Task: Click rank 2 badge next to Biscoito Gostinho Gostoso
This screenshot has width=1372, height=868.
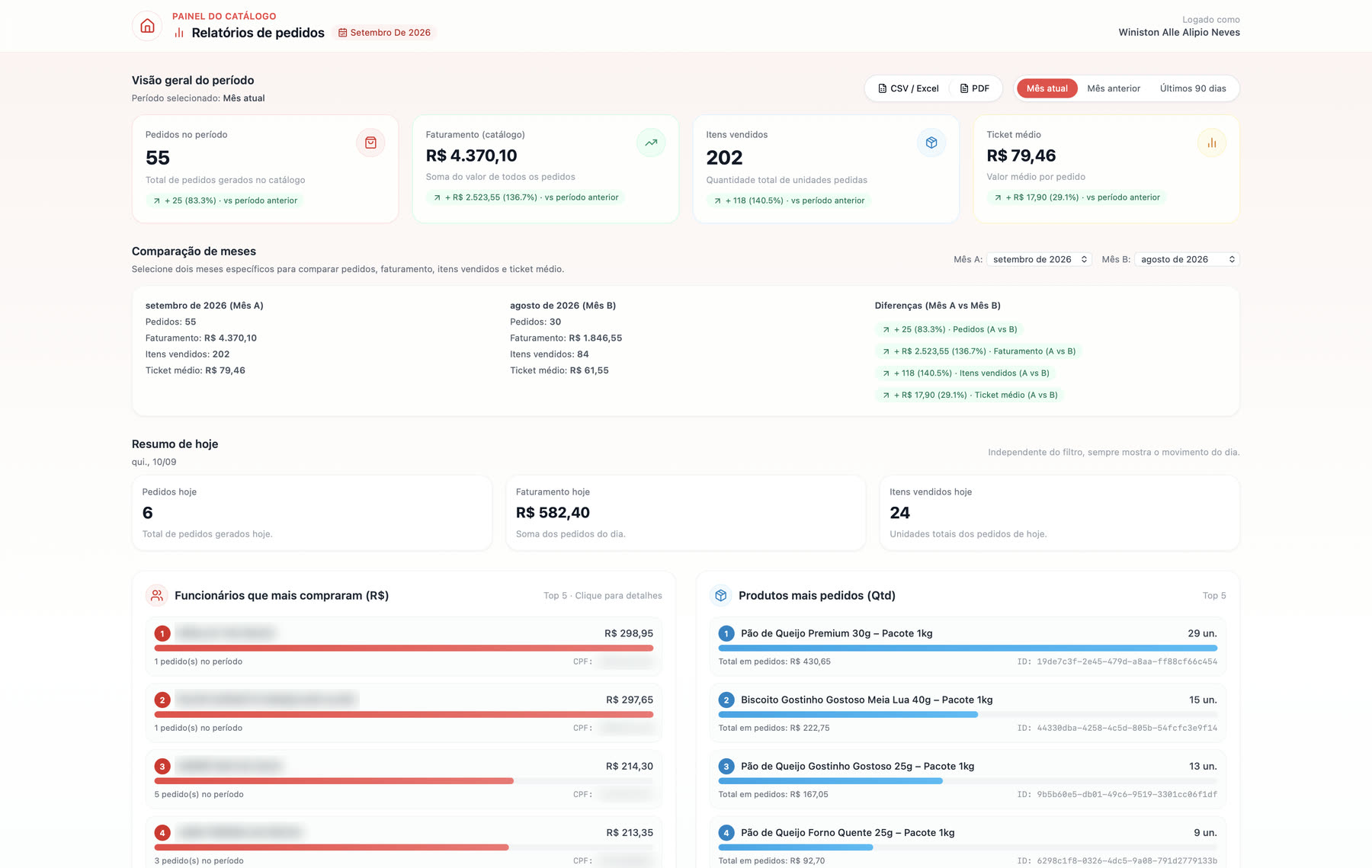Action: tap(726, 700)
